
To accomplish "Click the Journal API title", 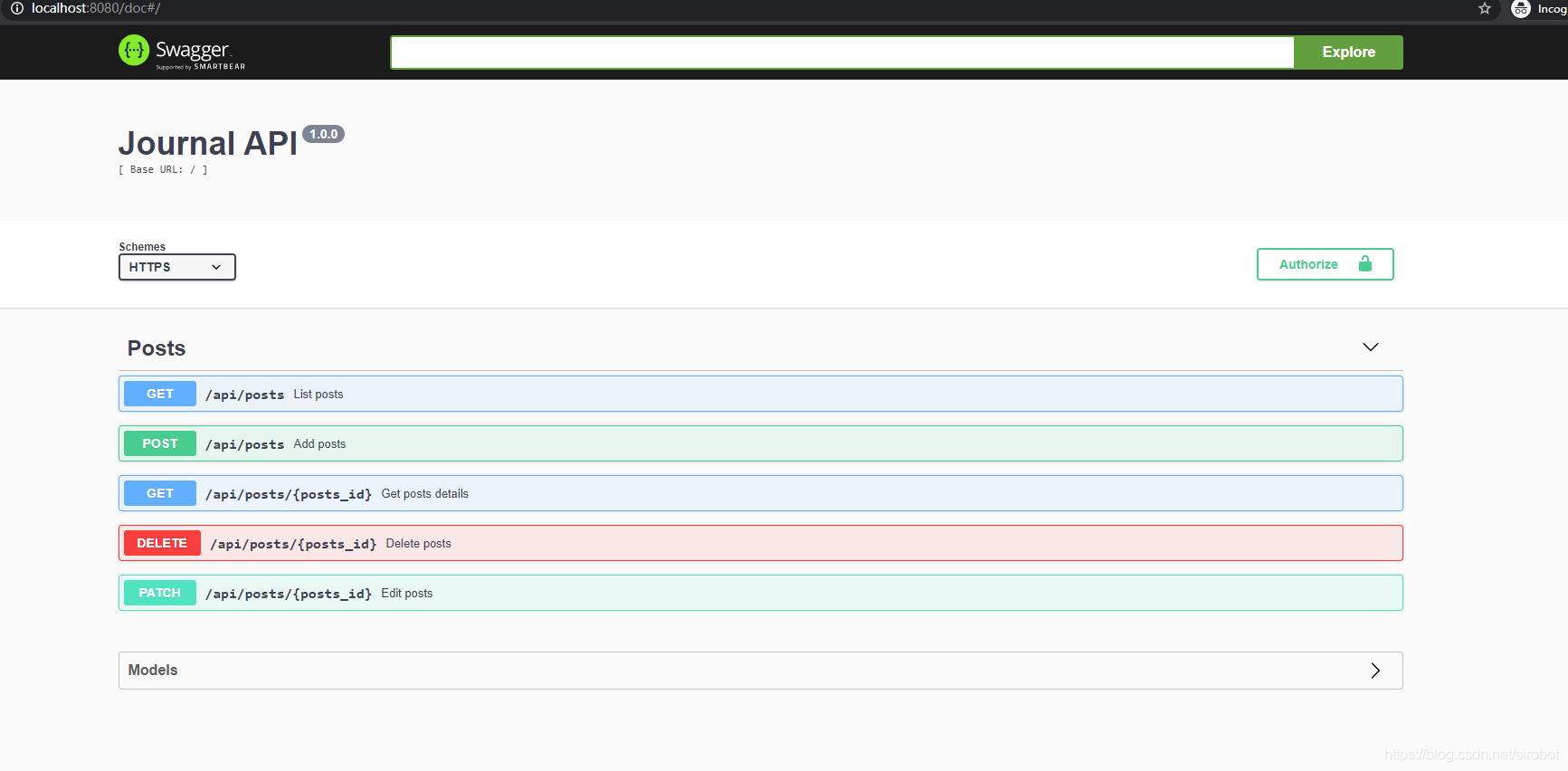I will click(208, 143).
